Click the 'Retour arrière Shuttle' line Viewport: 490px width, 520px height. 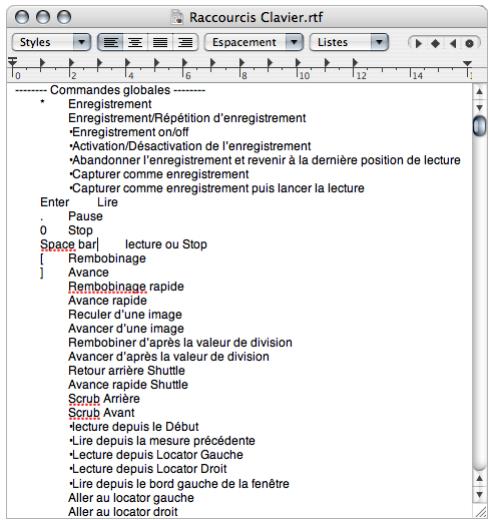[x=126, y=371]
